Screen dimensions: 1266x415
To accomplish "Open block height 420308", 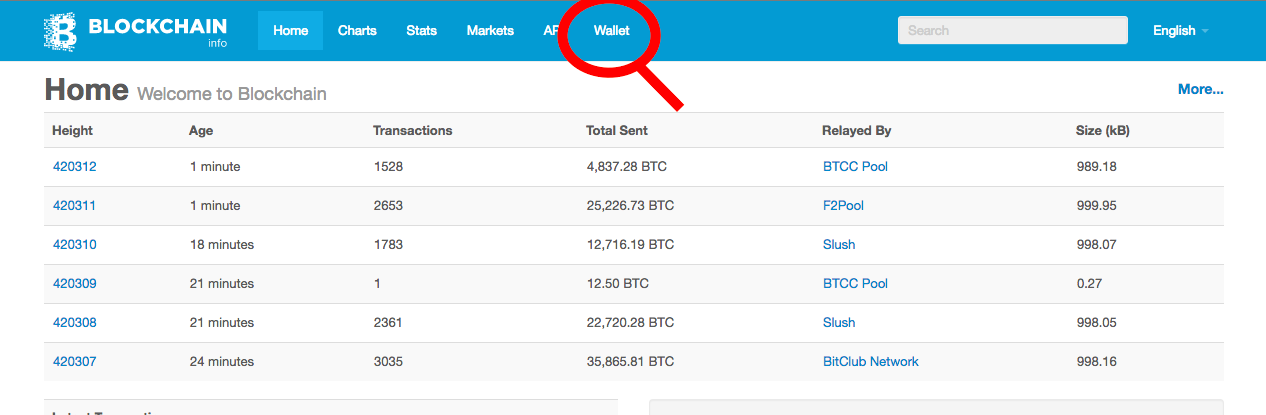I will 74,322.
